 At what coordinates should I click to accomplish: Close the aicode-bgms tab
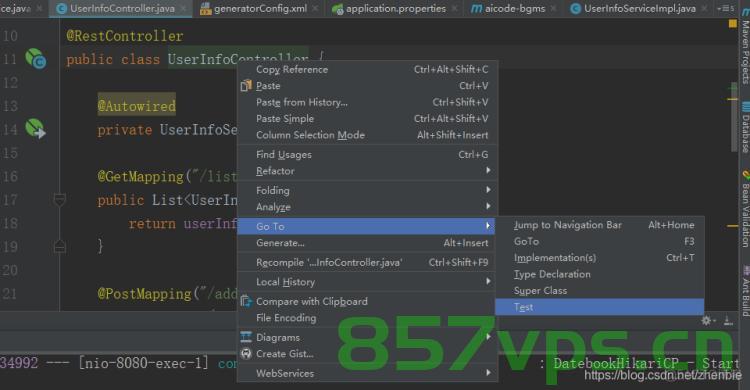click(x=554, y=8)
